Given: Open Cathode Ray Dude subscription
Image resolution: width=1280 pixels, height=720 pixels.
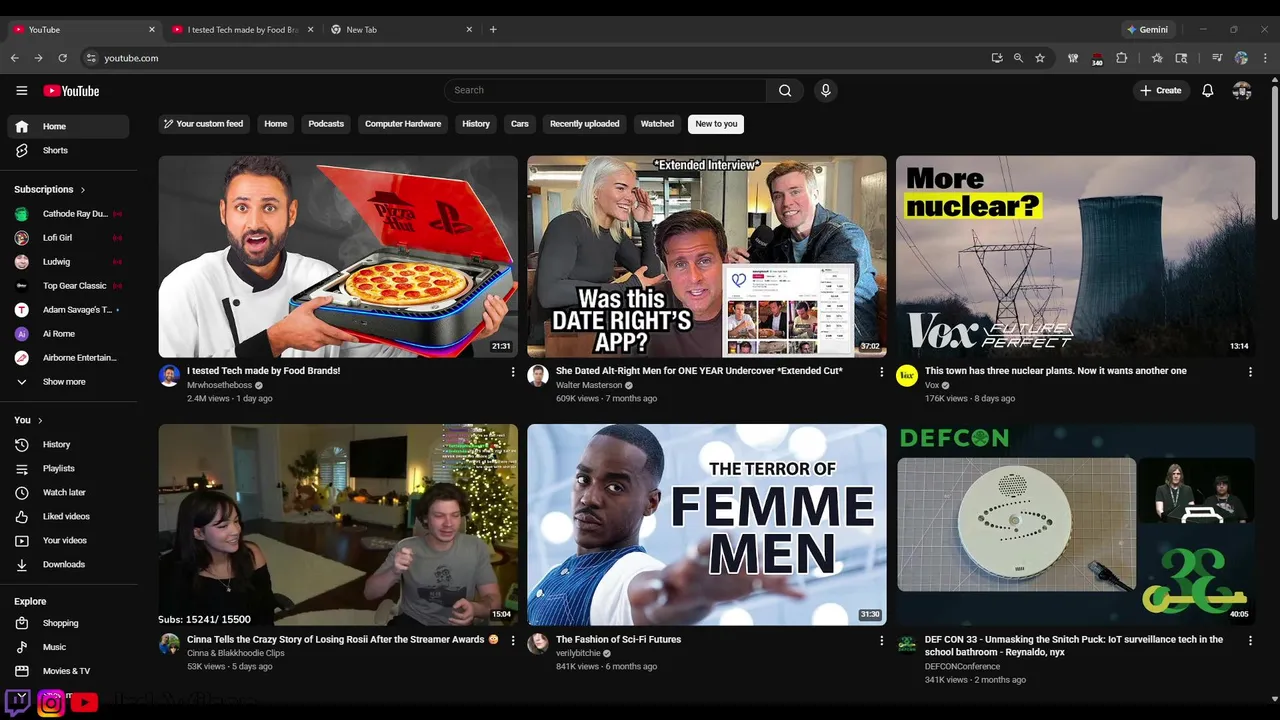Looking at the screenshot, I should (68, 214).
